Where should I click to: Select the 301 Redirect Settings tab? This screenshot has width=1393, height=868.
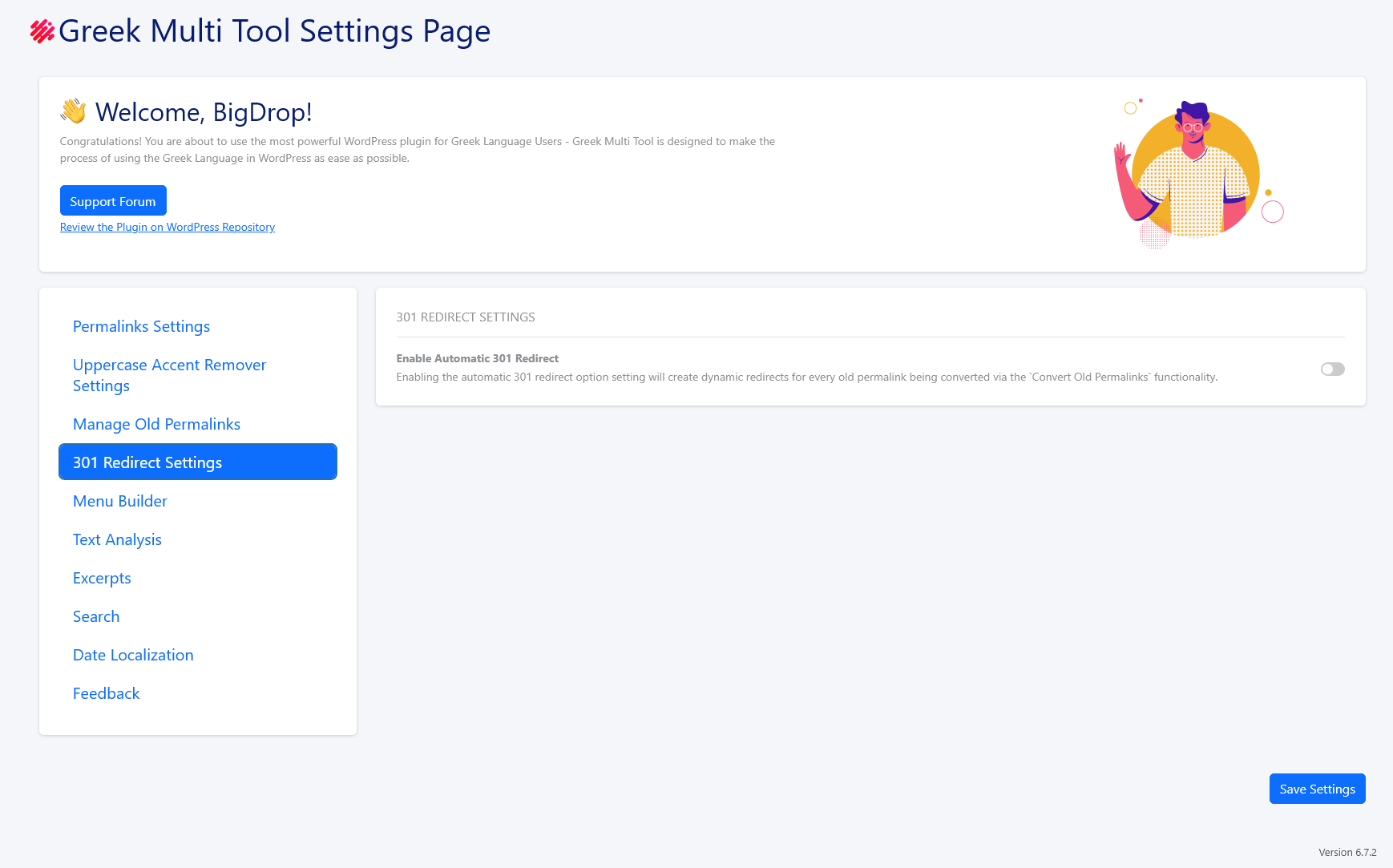147,462
